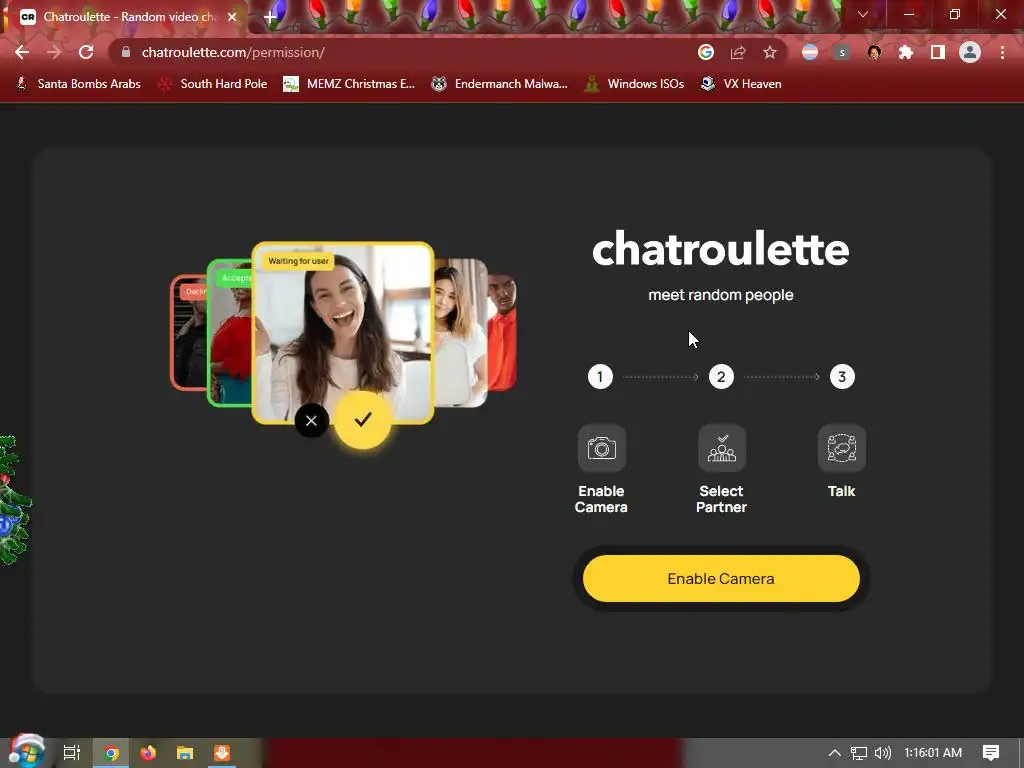Close the Chatroulette tab
Image resolution: width=1024 pixels, height=768 pixels.
(x=232, y=17)
